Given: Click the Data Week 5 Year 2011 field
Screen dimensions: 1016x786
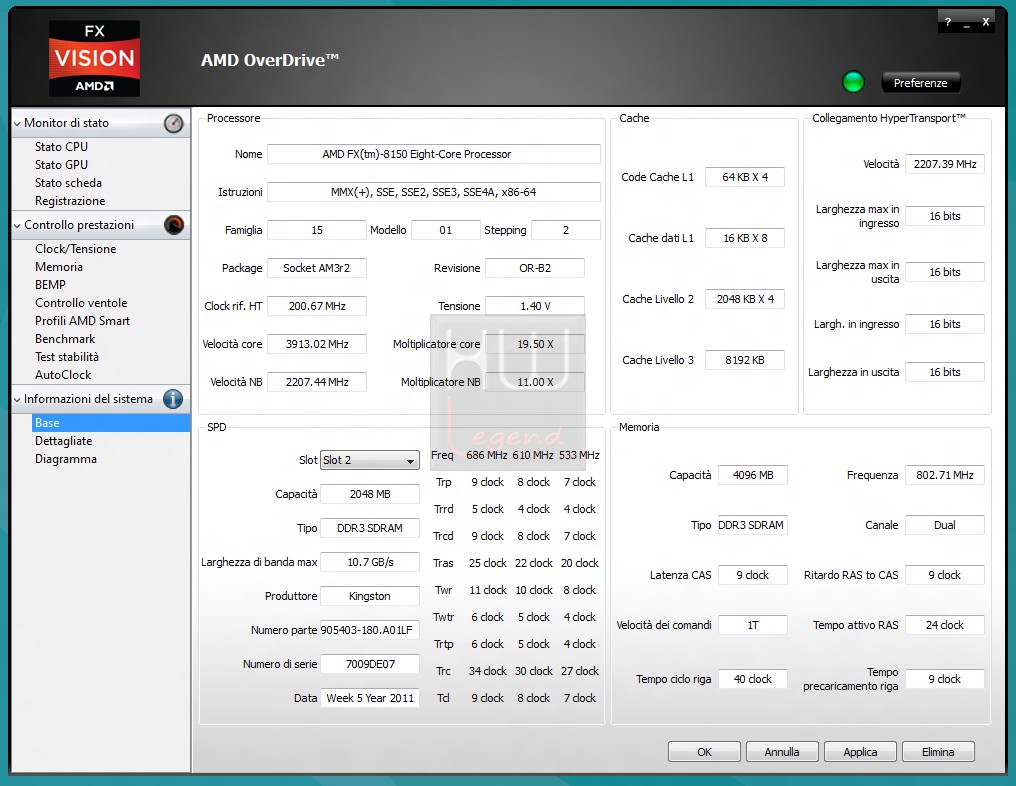Looking at the screenshot, I should (370, 698).
